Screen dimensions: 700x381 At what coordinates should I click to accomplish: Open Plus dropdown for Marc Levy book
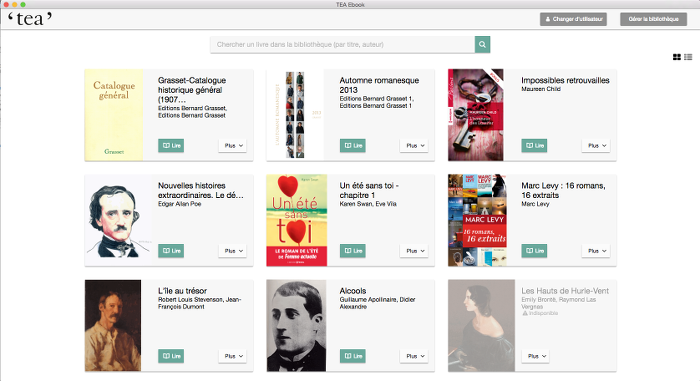596,251
